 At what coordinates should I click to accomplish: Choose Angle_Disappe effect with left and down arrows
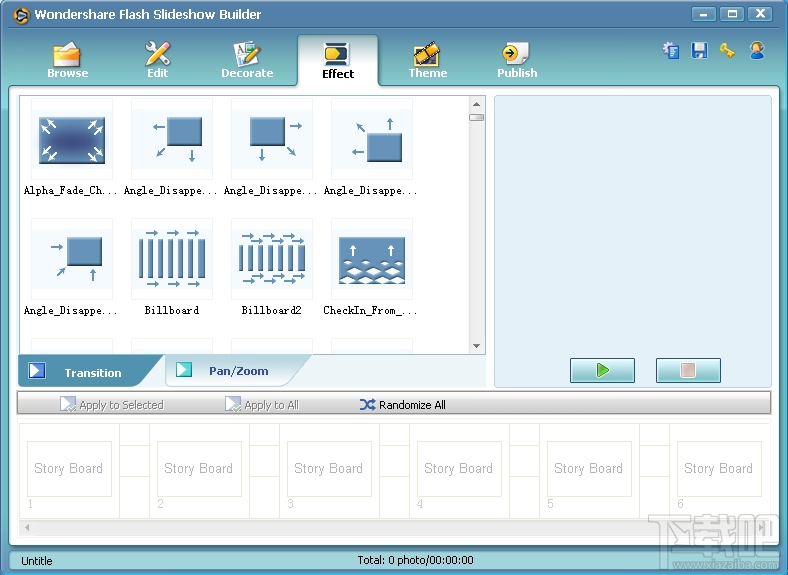171,147
